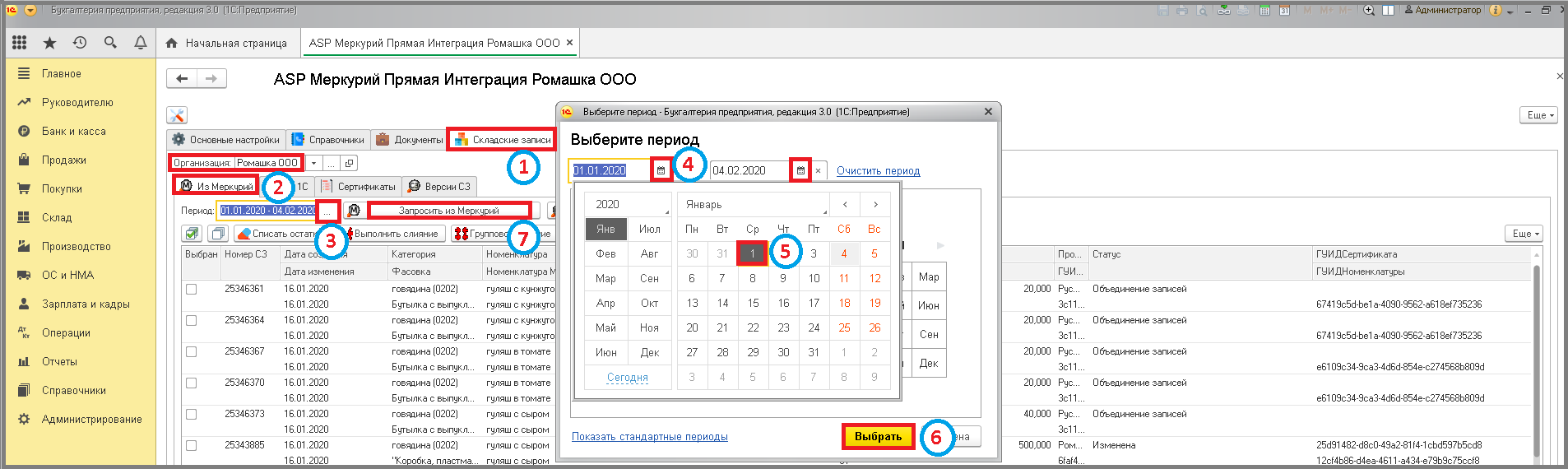The width and height of the screenshot is (1568, 469).
Task: Open Основные настройки tab
Action: (226, 140)
